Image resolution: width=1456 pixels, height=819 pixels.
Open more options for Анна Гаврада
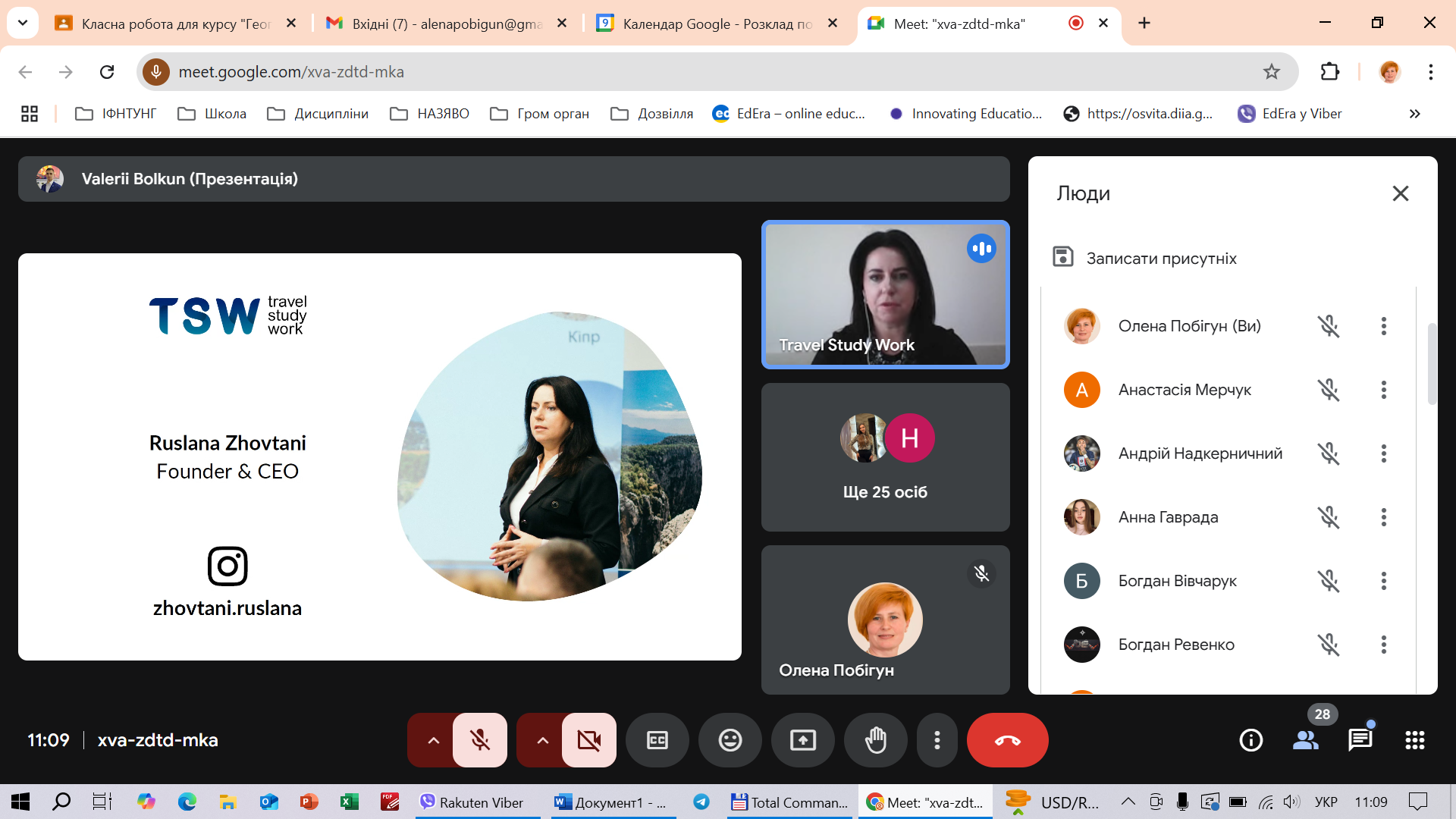[x=1384, y=517]
